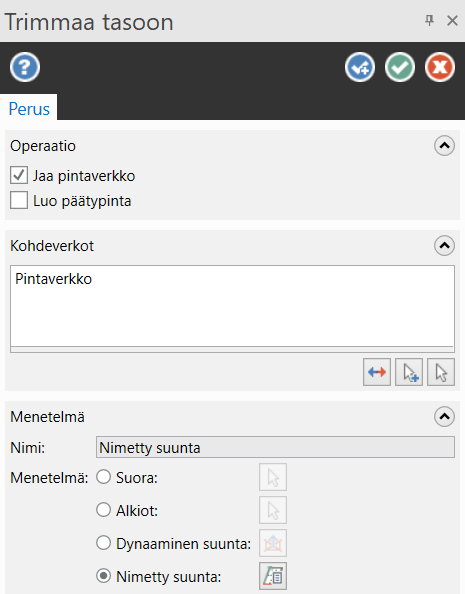The height and width of the screenshot is (594, 465).
Task: Switch to the Perus tab
Action: pos(29,109)
